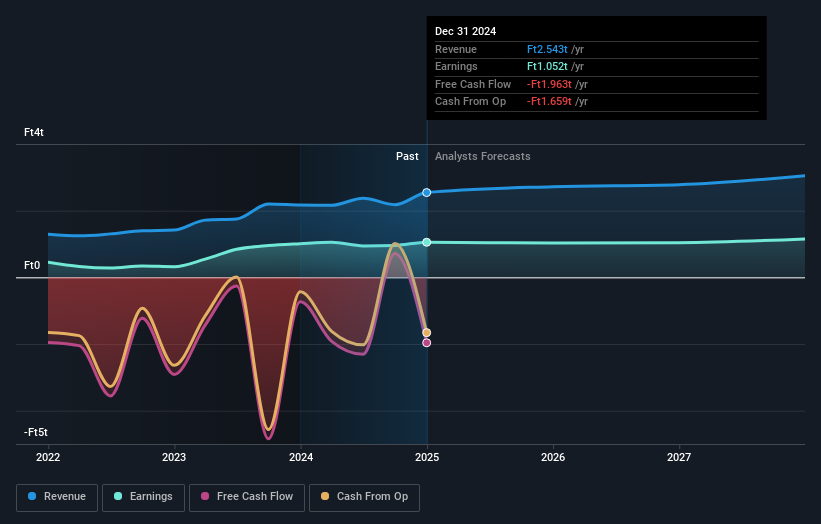The height and width of the screenshot is (524, 821).
Task: Click the Free Cash Flow label in the tooltip
Action: pyautogui.click(x=473, y=84)
